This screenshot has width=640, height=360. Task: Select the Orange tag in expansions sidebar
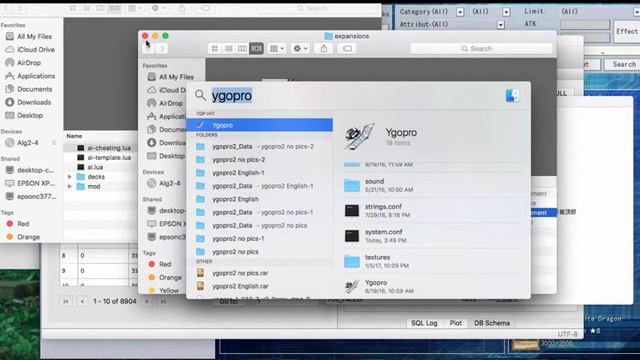[x=165, y=277]
